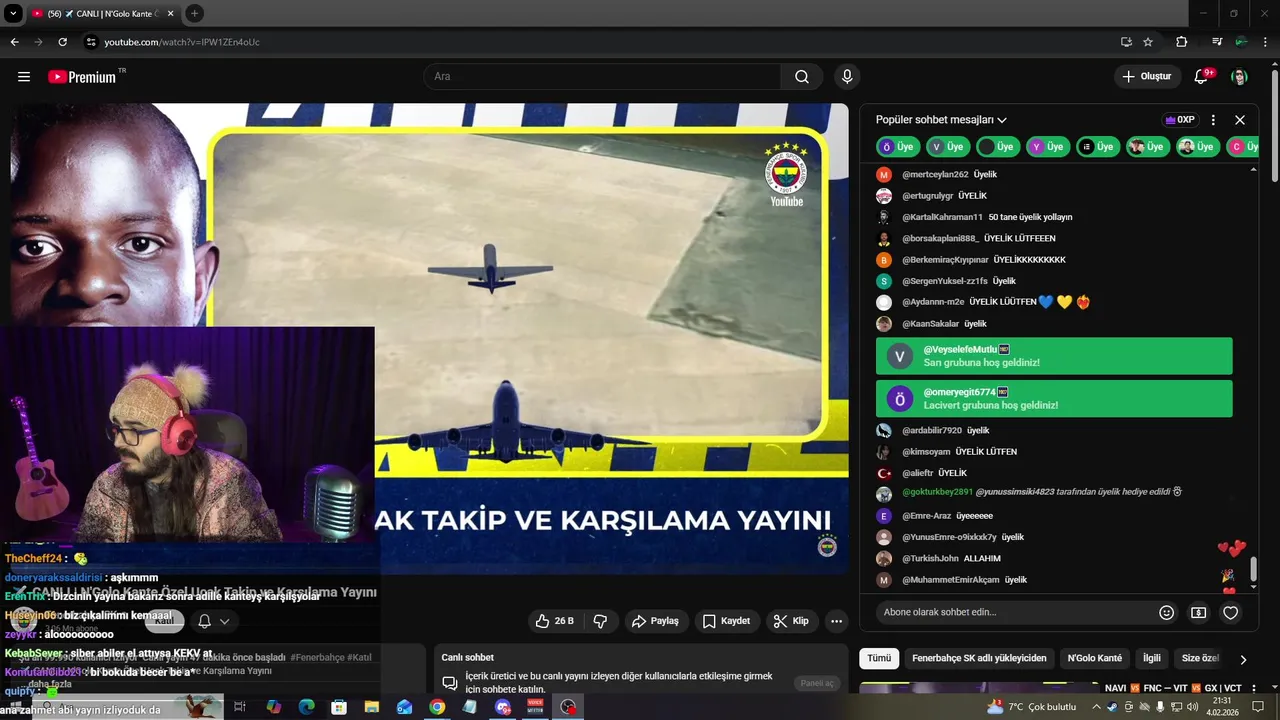Image resolution: width=1280 pixels, height=720 pixels.
Task: Open the Chrome three-dot menu
Action: [x=1265, y=42]
